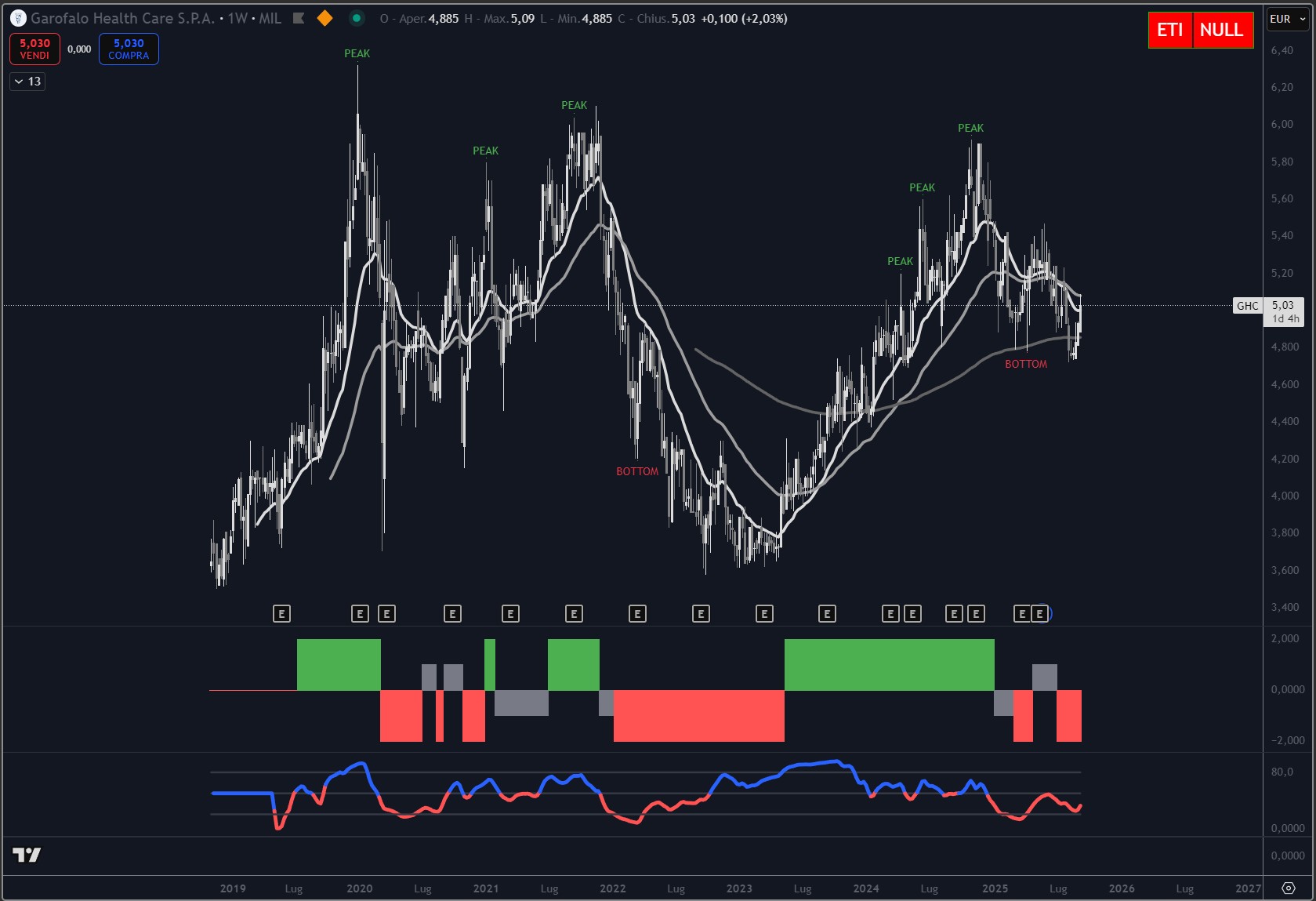Image resolution: width=1316 pixels, height=901 pixels.
Task: Open the EUR currency dropdown
Action: click(x=1287, y=19)
